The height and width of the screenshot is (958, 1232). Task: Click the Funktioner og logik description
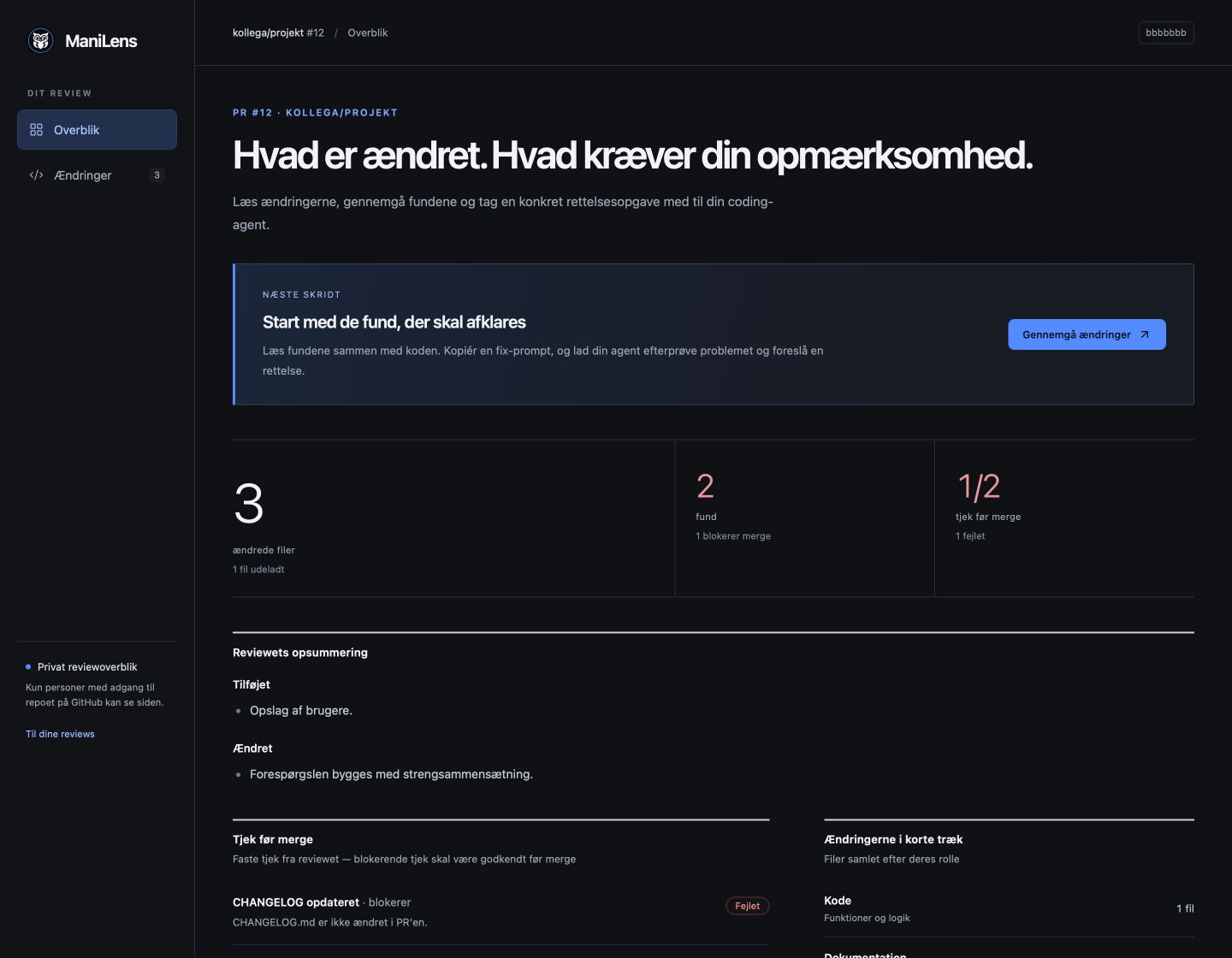coord(867,918)
